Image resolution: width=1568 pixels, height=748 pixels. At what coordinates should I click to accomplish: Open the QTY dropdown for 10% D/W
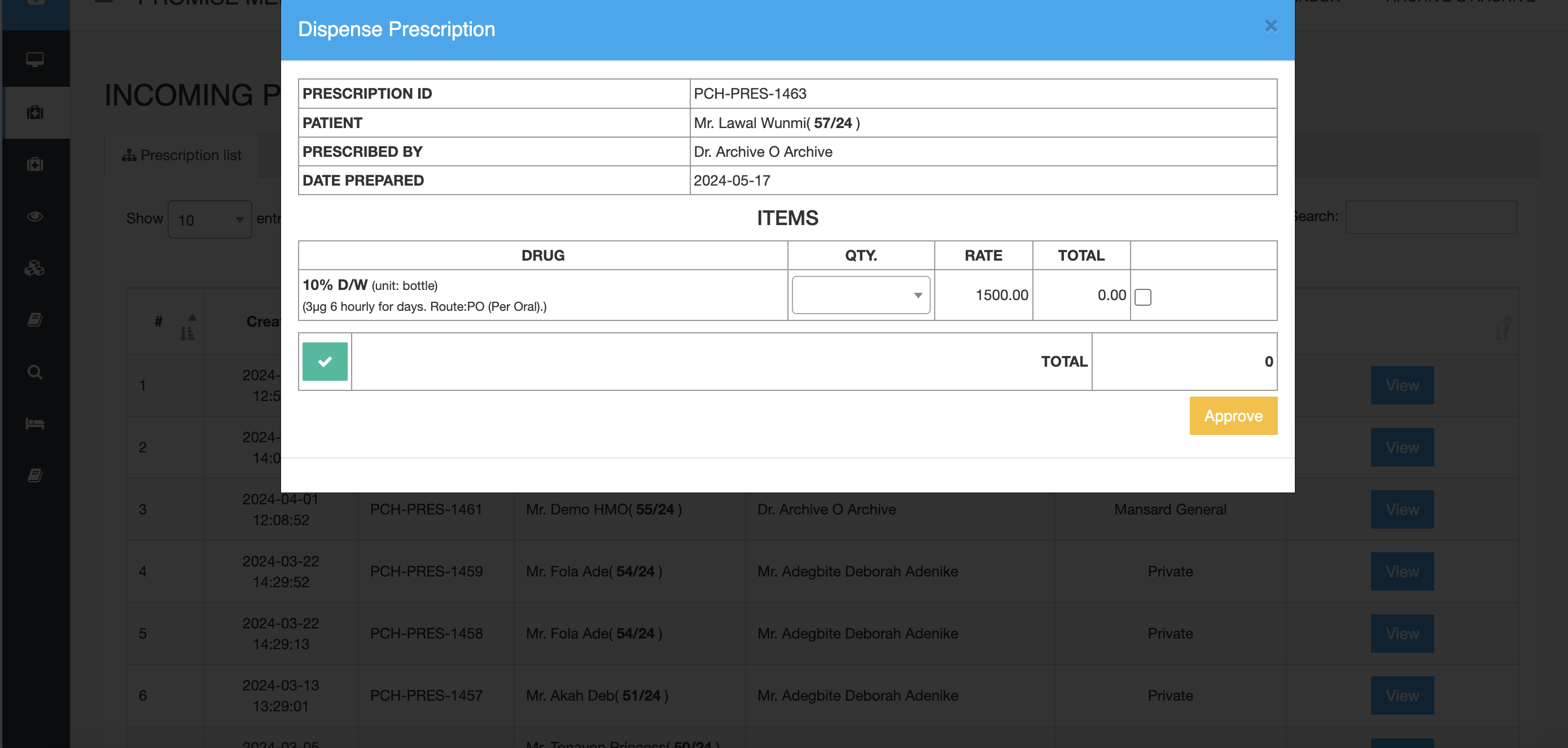tap(860, 296)
